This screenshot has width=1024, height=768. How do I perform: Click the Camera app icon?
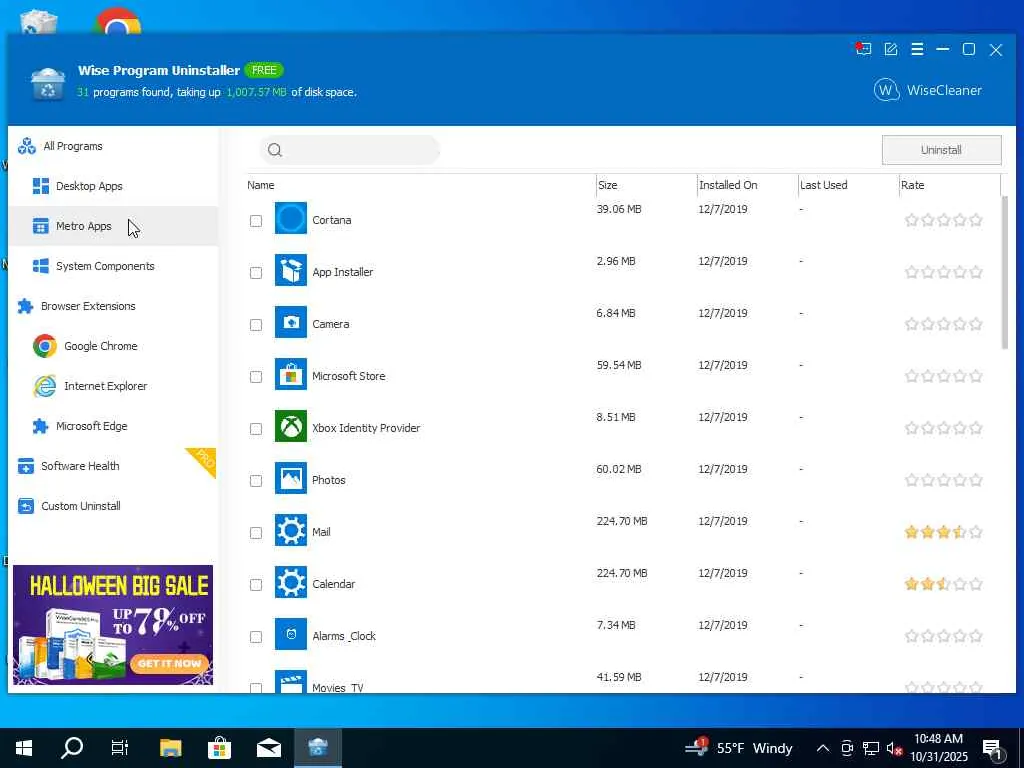[x=291, y=323]
